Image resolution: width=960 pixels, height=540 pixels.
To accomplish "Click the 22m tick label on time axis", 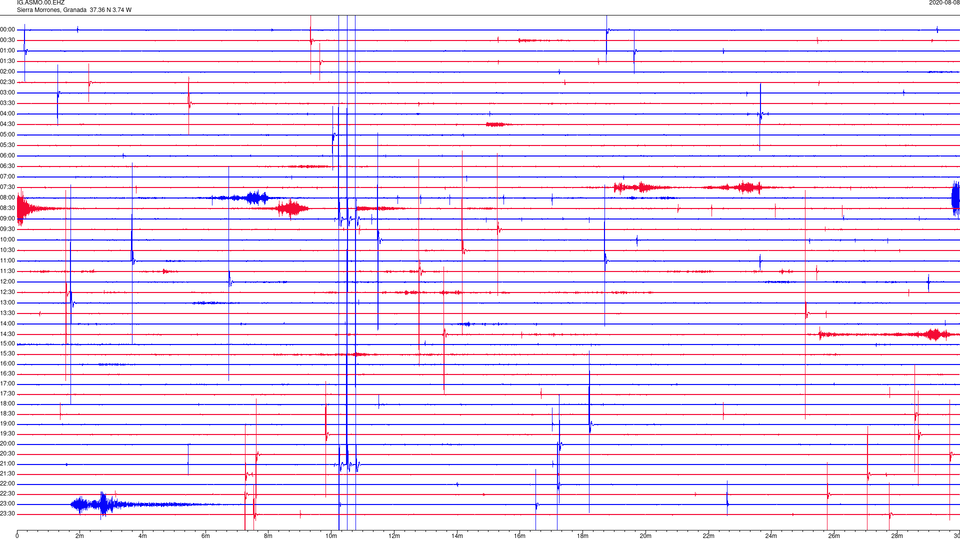I will coord(708,536).
